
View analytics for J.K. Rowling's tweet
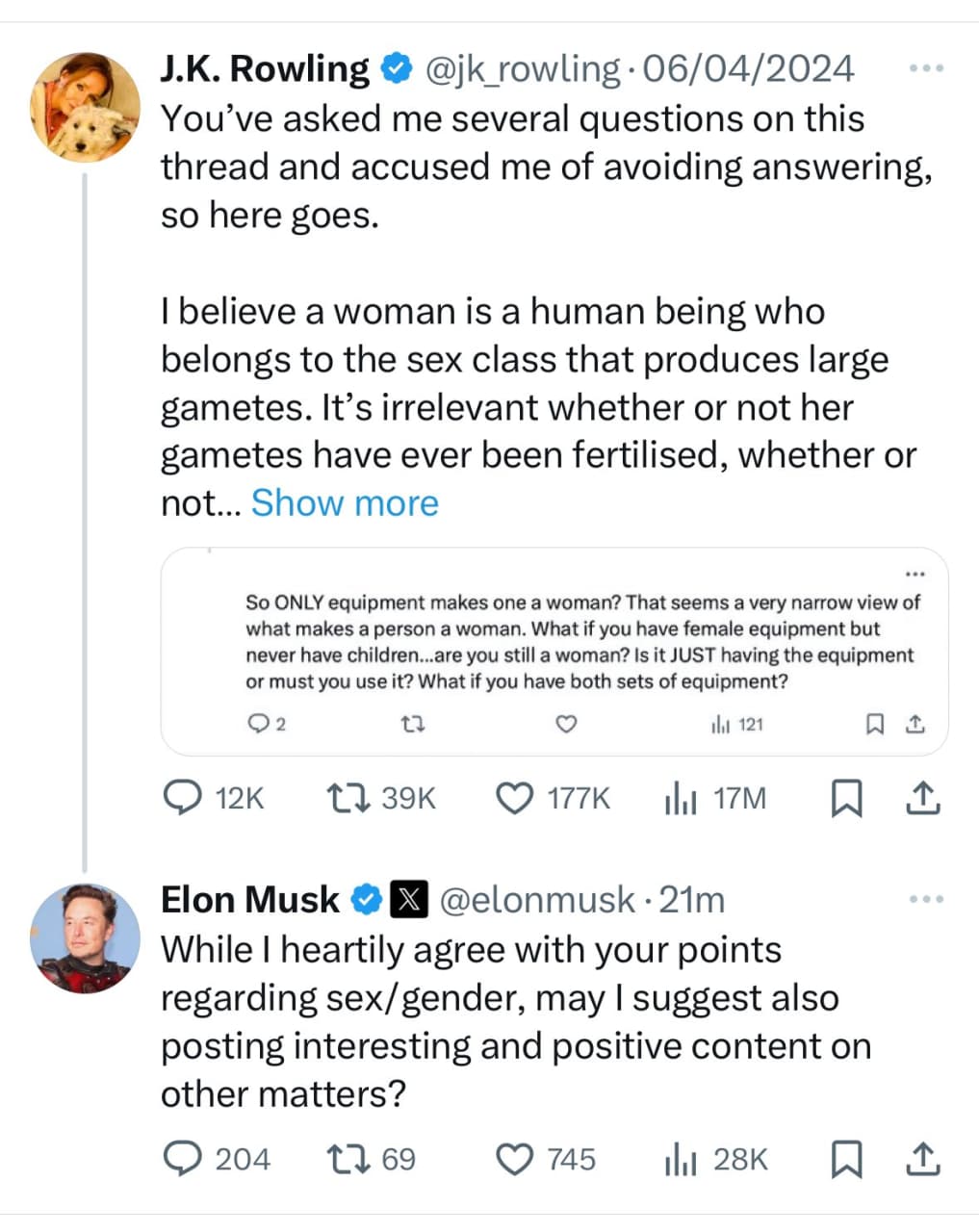pyautogui.click(x=681, y=799)
